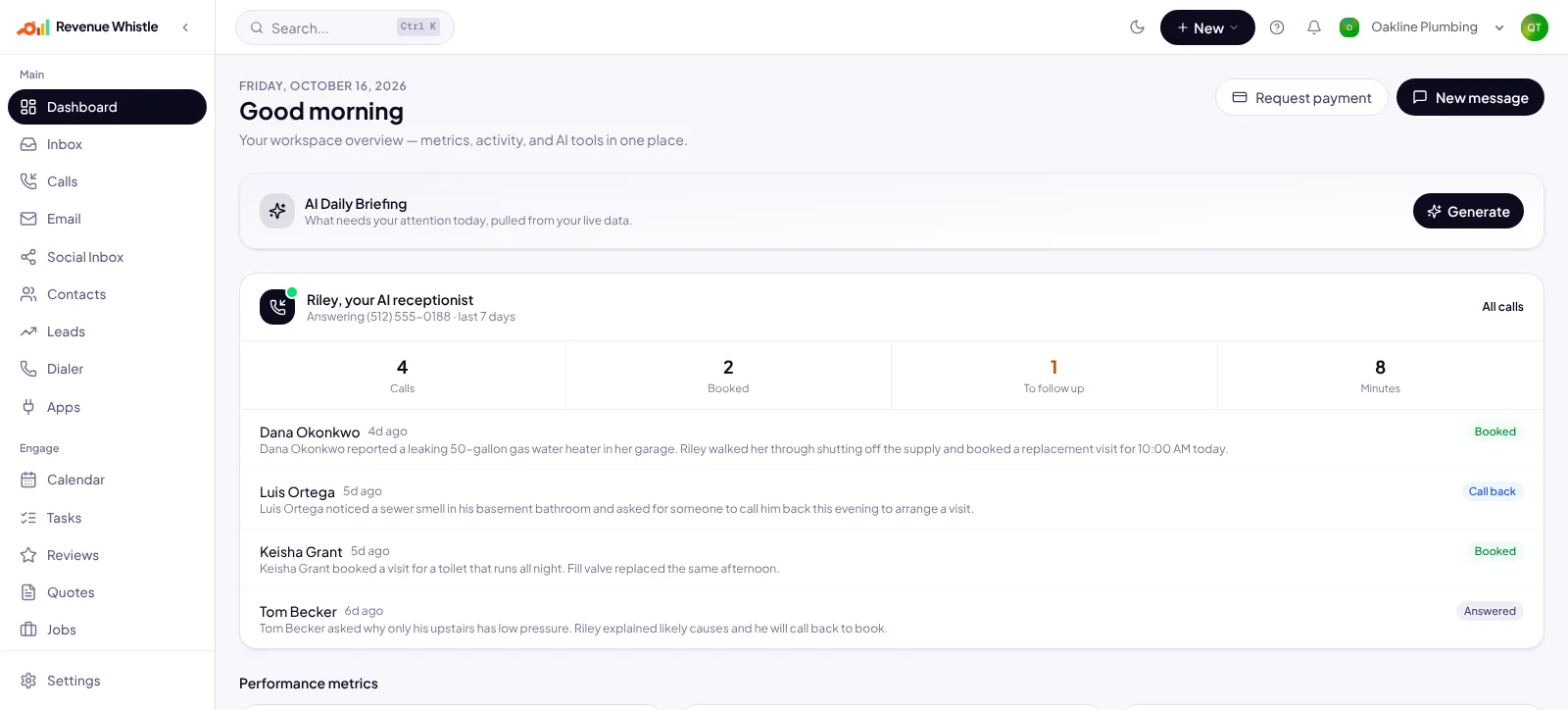Open the notifications bell

(x=1314, y=27)
